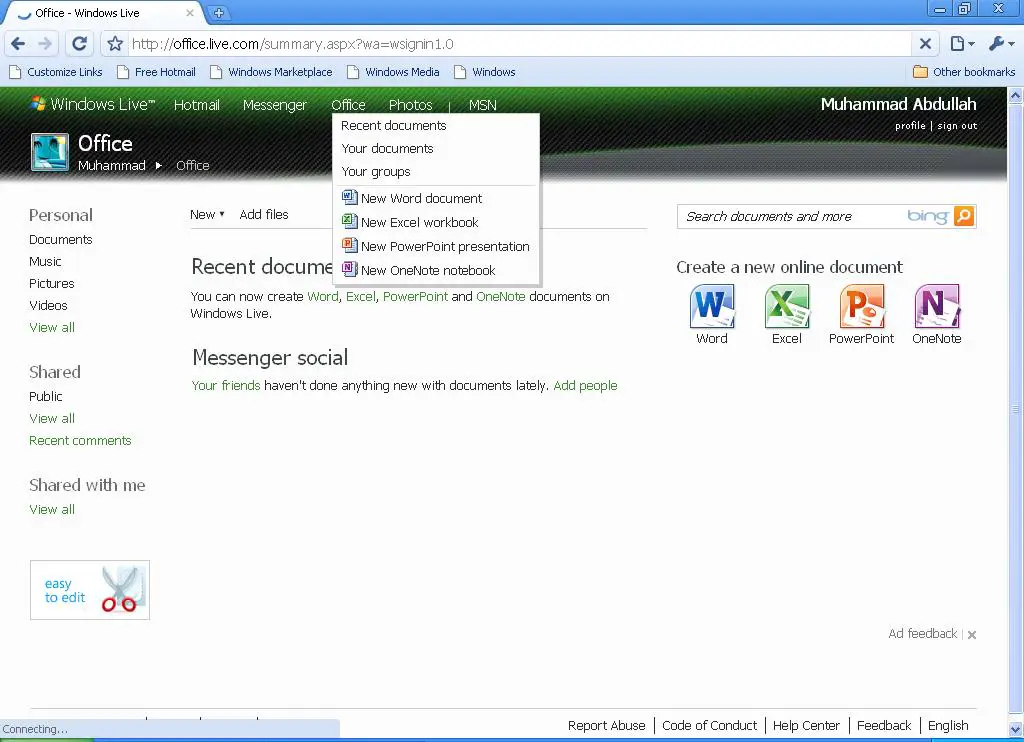The width and height of the screenshot is (1024, 742).
Task: Open a new browser tab
Action: (219, 13)
